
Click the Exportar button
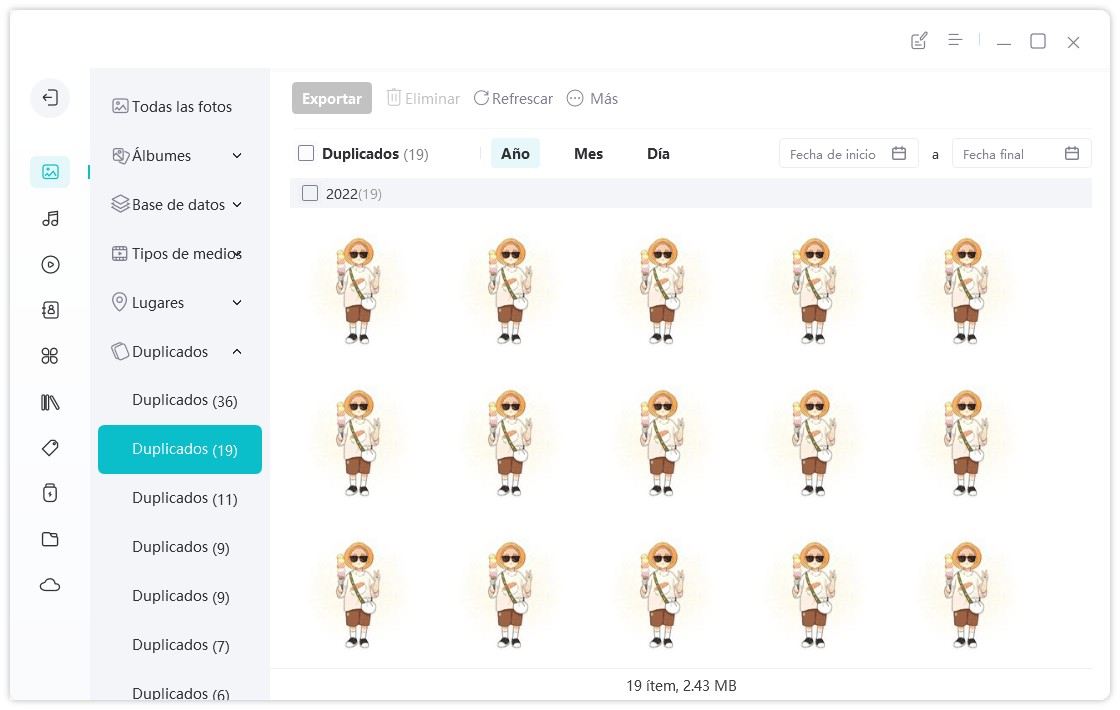(331, 99)
